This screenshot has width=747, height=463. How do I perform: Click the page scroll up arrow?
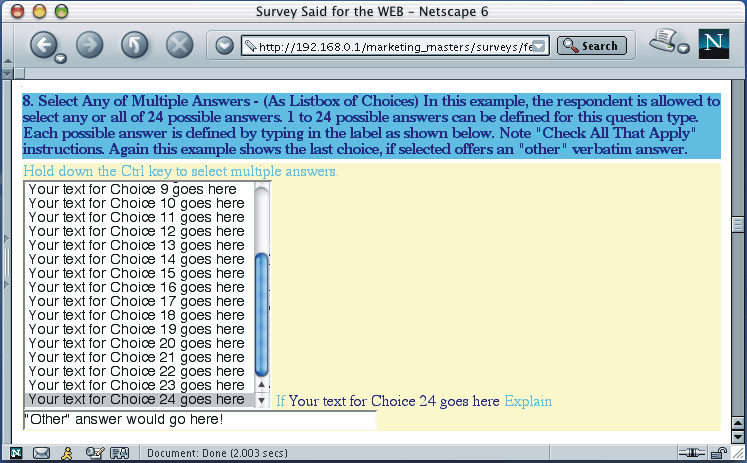pyautogui.click(x=738, y=423)
